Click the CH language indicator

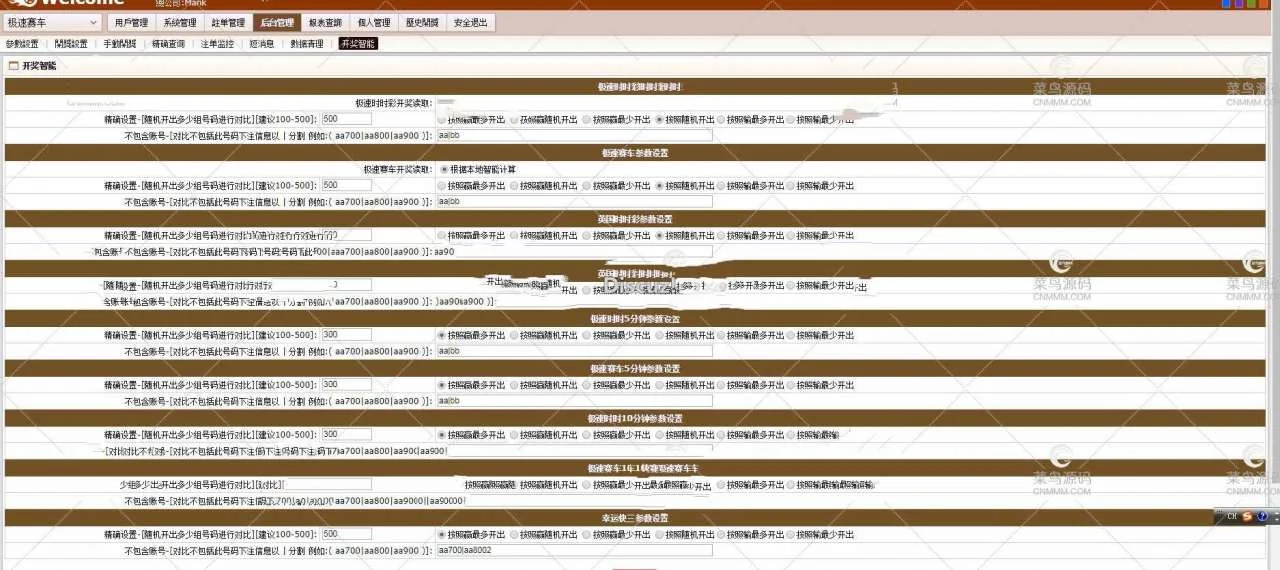(x=1231, y=516)
